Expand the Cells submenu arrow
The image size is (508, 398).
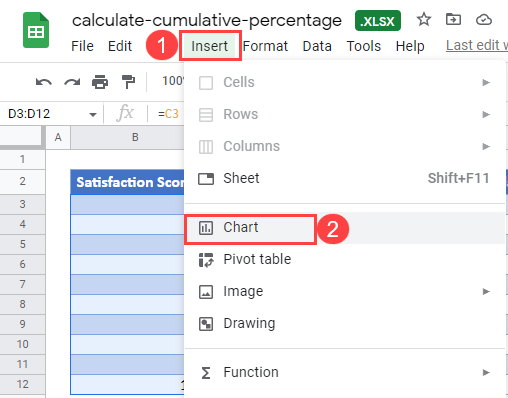click(486, 82)
